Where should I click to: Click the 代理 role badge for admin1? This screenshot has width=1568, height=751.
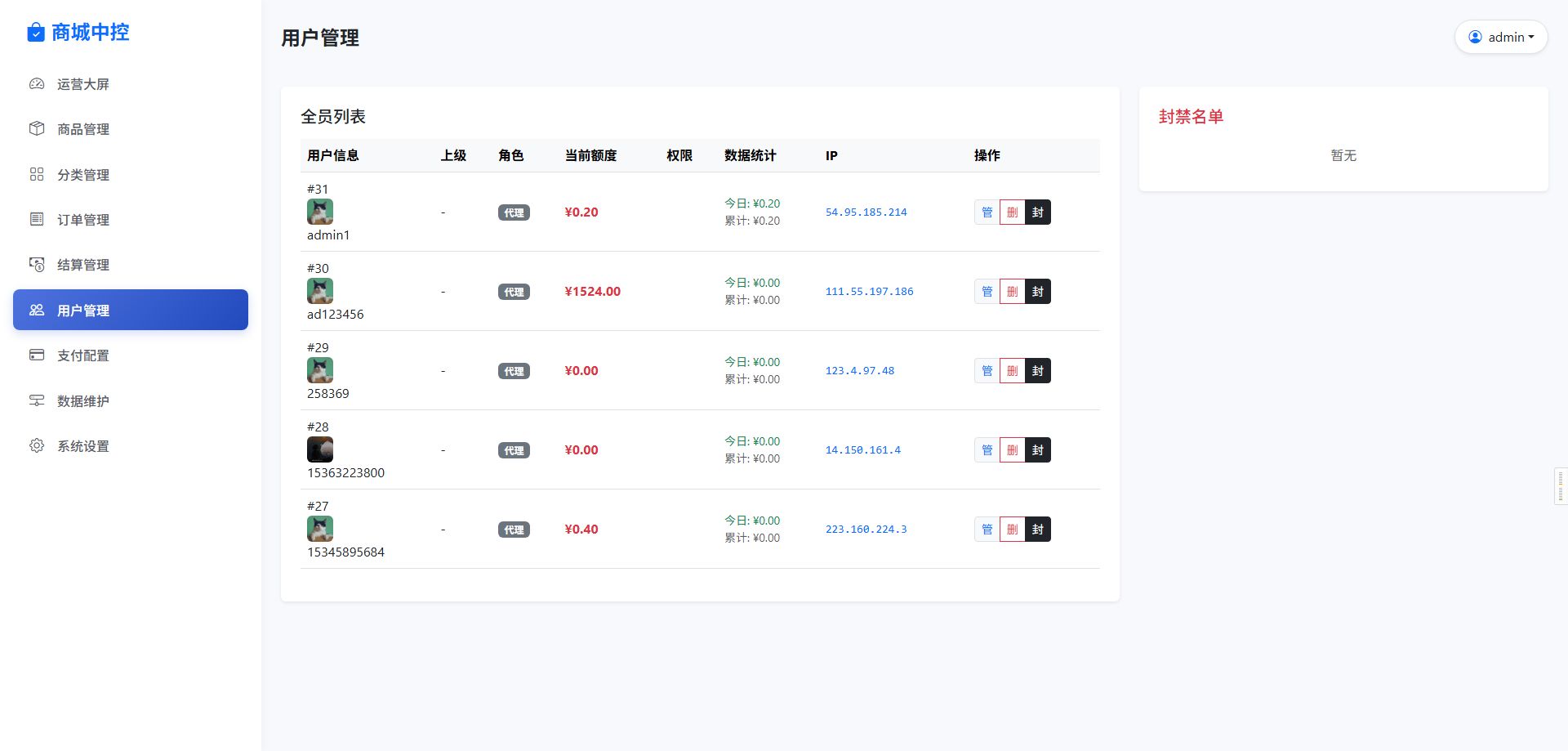click(514, 212)
